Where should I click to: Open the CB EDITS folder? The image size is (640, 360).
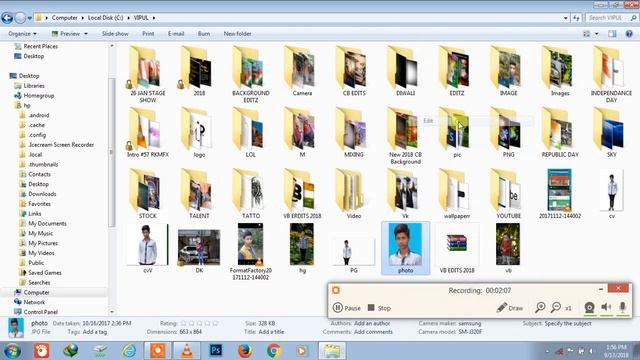353,71
